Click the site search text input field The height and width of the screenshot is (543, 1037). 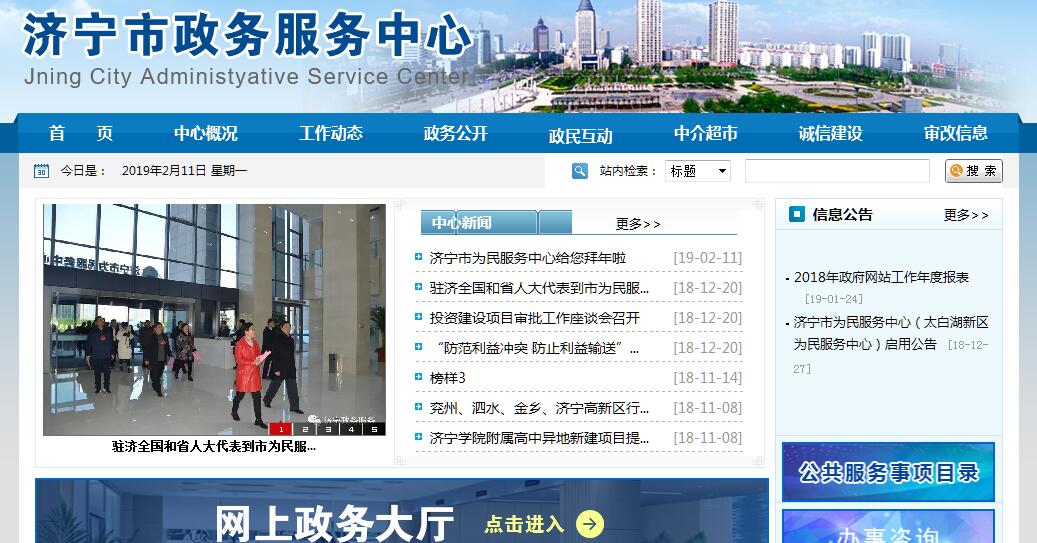click(x=837, y=171)
